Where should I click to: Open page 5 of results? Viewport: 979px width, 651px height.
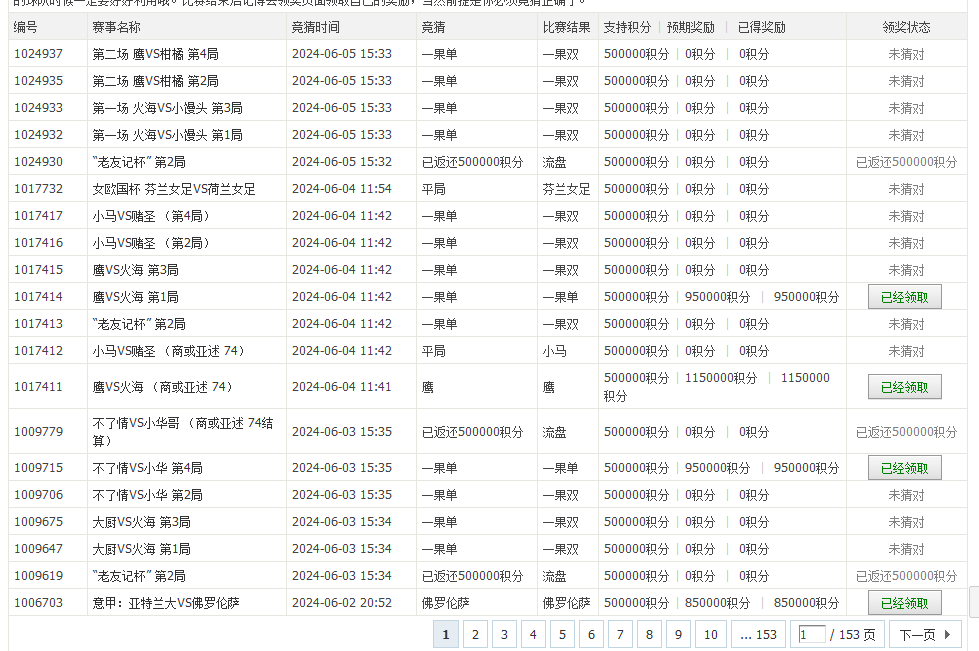562,634
